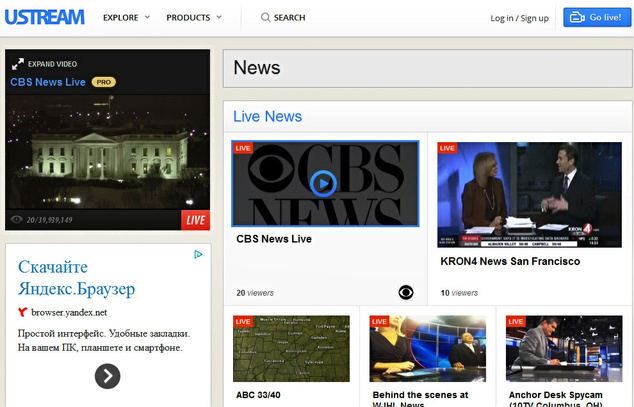Play the CBS News Live thumbnail
Screen dimensions: 634x407
tap(323, 183)
